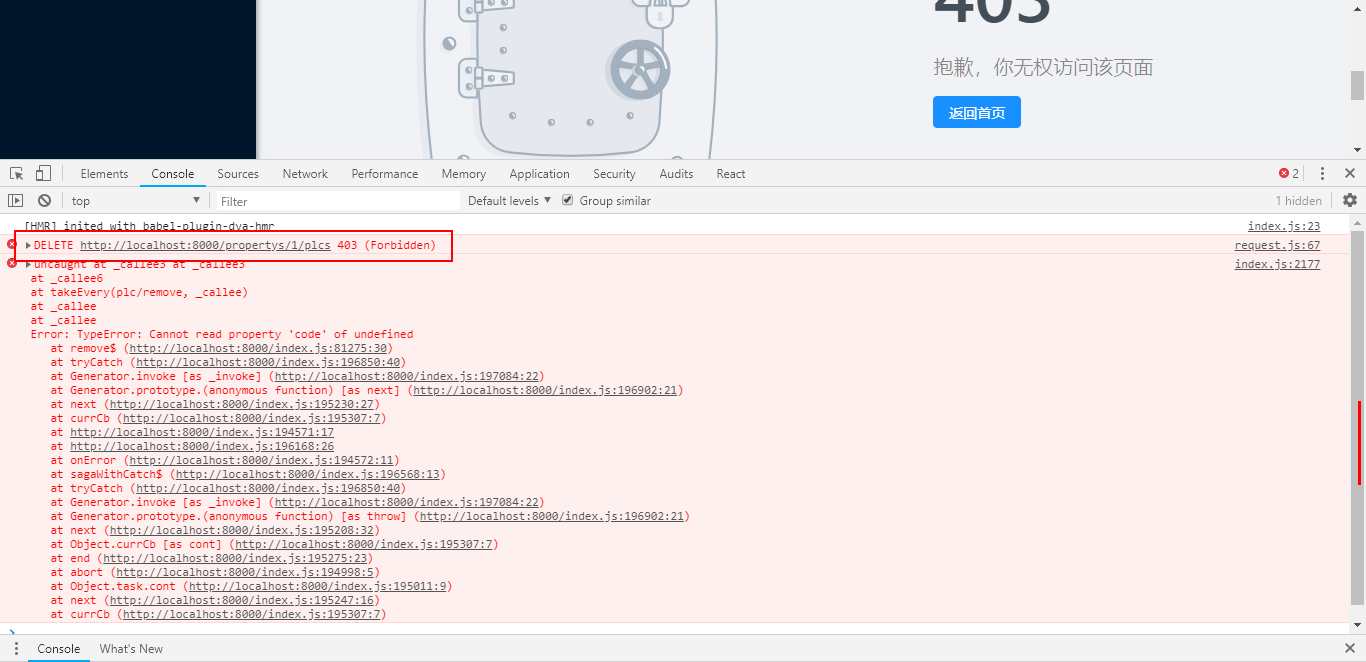Image resolution: width=1366 pixels, height=662 pixels.
Task: Open the localhost:8000/propertys/1/plcs URL link
Action: coord(205,245)
